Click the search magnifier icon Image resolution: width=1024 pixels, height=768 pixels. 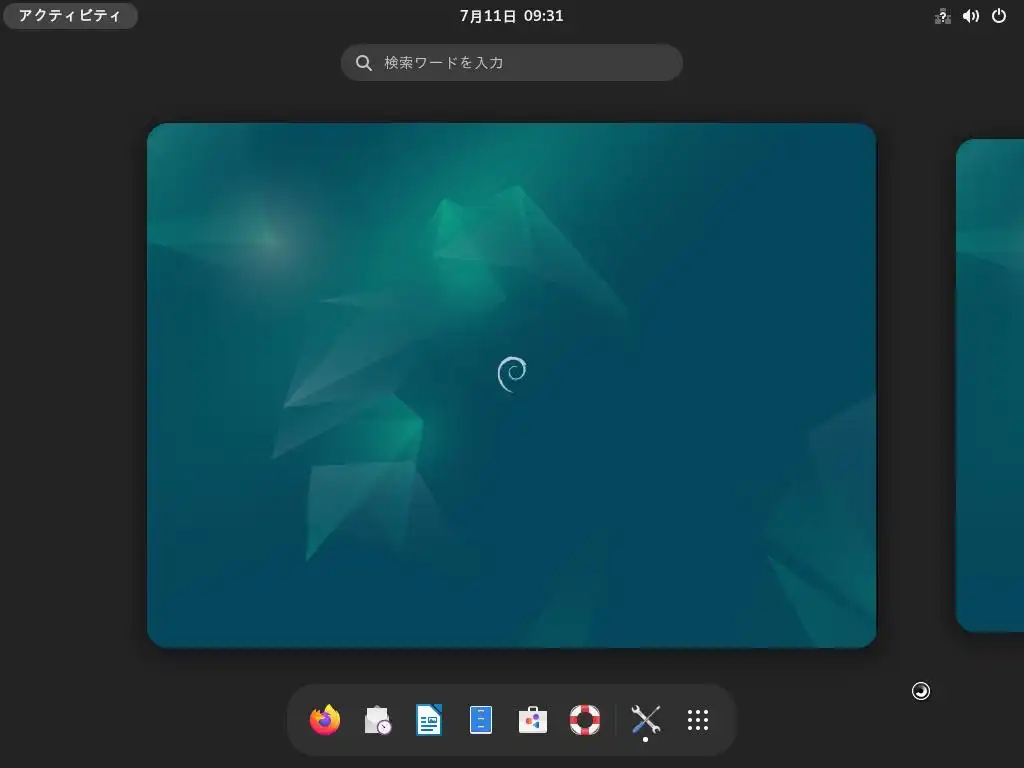click(x=364, y=63)
